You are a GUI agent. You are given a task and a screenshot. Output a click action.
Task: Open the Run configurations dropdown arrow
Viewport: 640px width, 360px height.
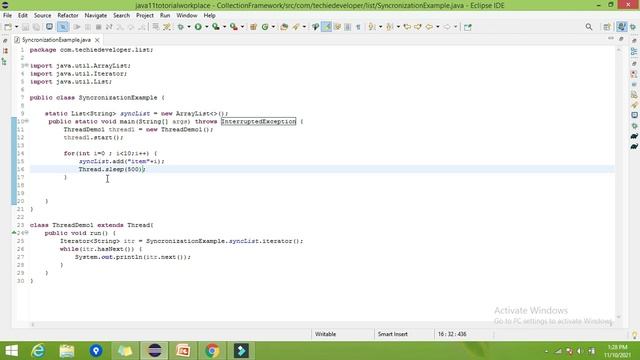[x=207, y=27]
